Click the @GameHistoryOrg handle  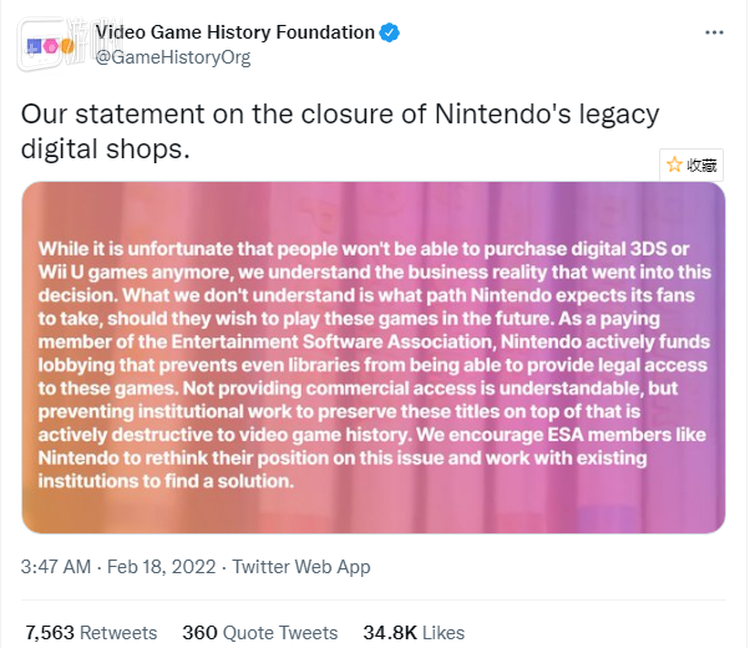pos(172,57)
